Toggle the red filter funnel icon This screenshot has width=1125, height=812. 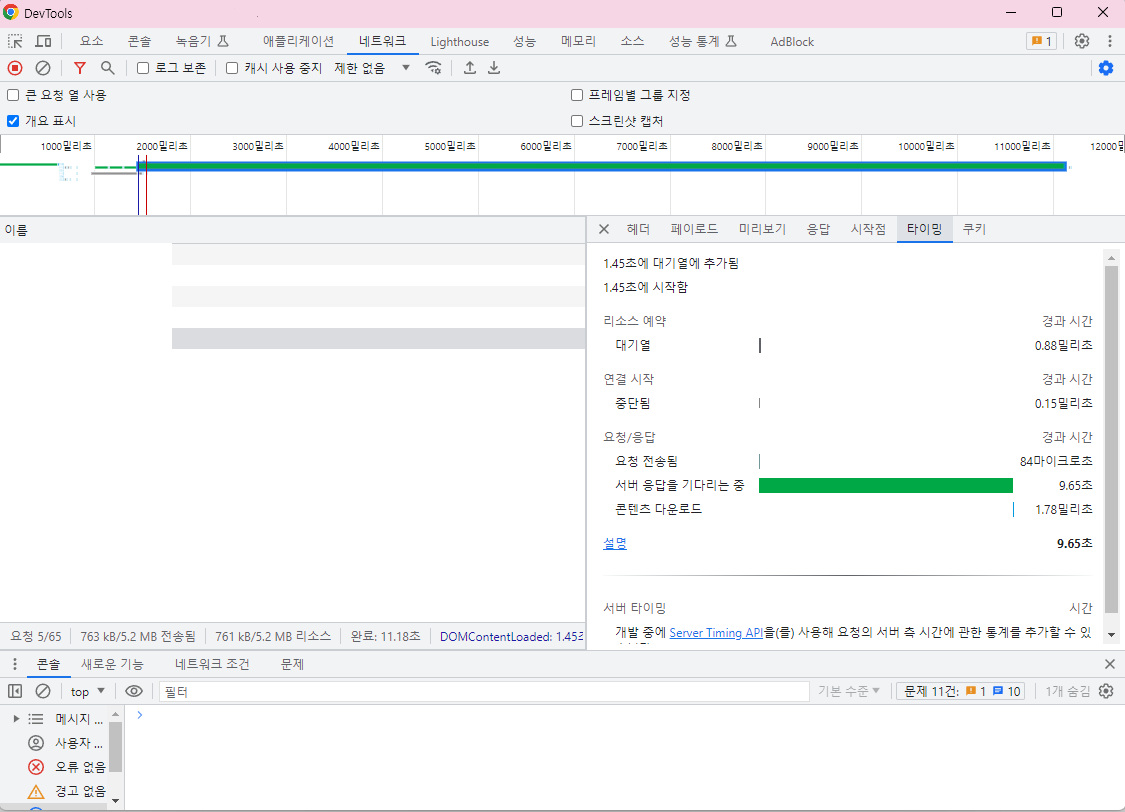coord(80,68)
